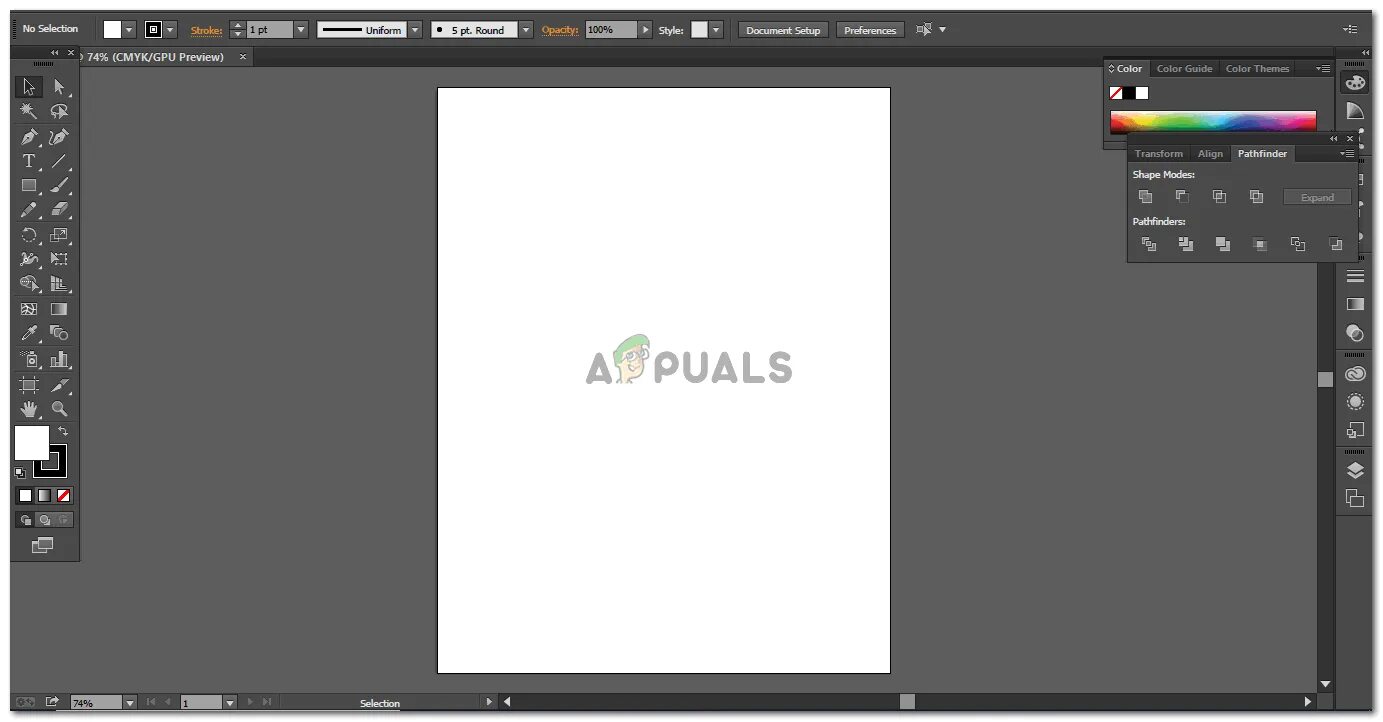1383x722 pixels.
Task: Apply the Merge pathfinder
Action: point(1223,244)
